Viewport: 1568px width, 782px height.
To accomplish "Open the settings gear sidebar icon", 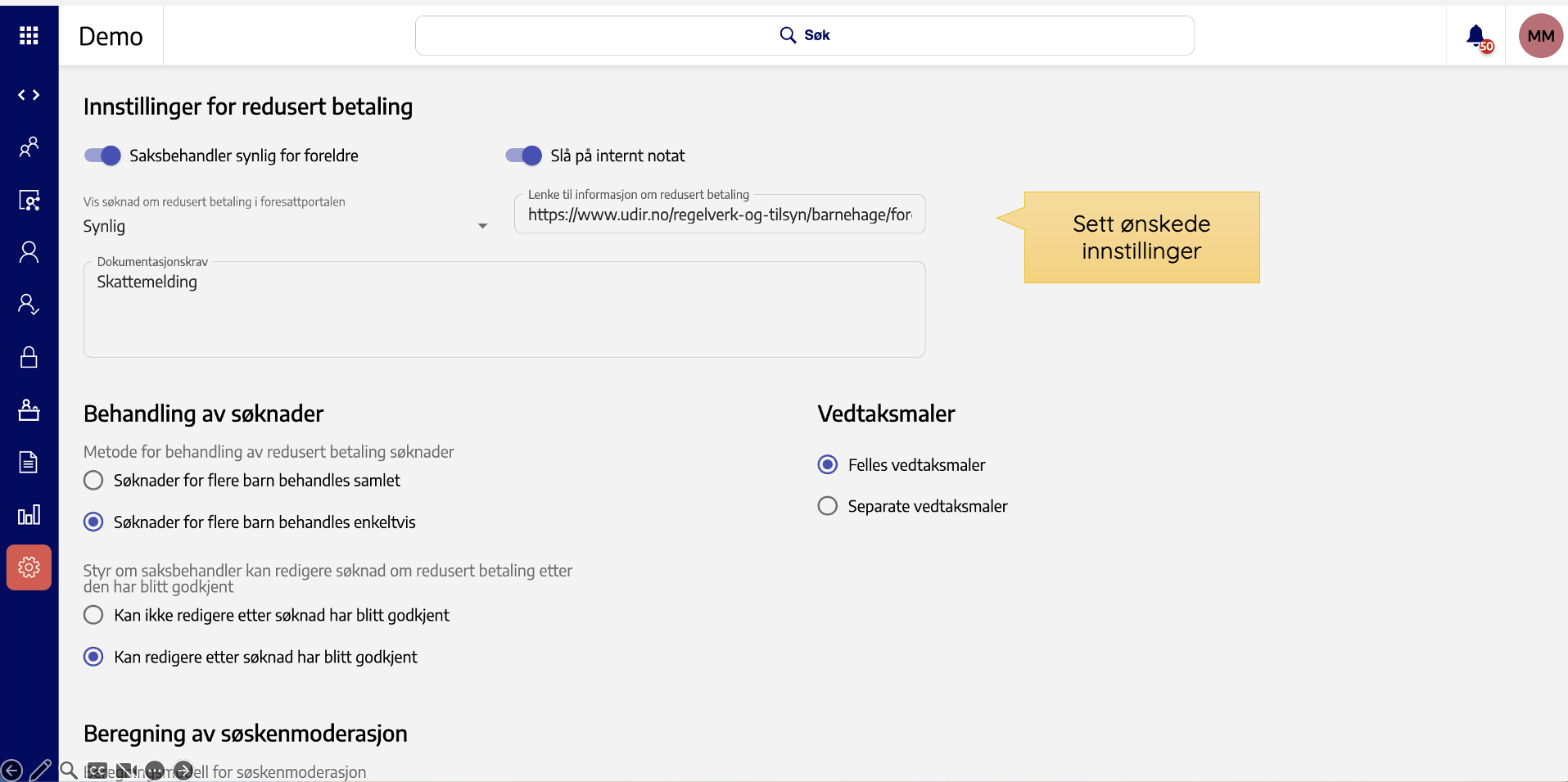I will pos(29,567).
